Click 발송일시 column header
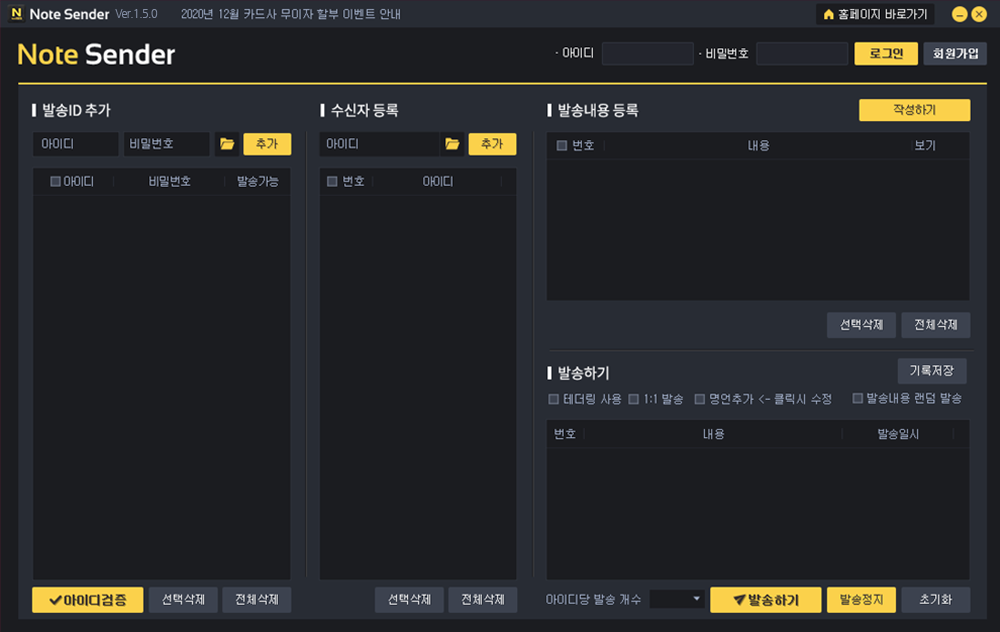 point(898,434)
